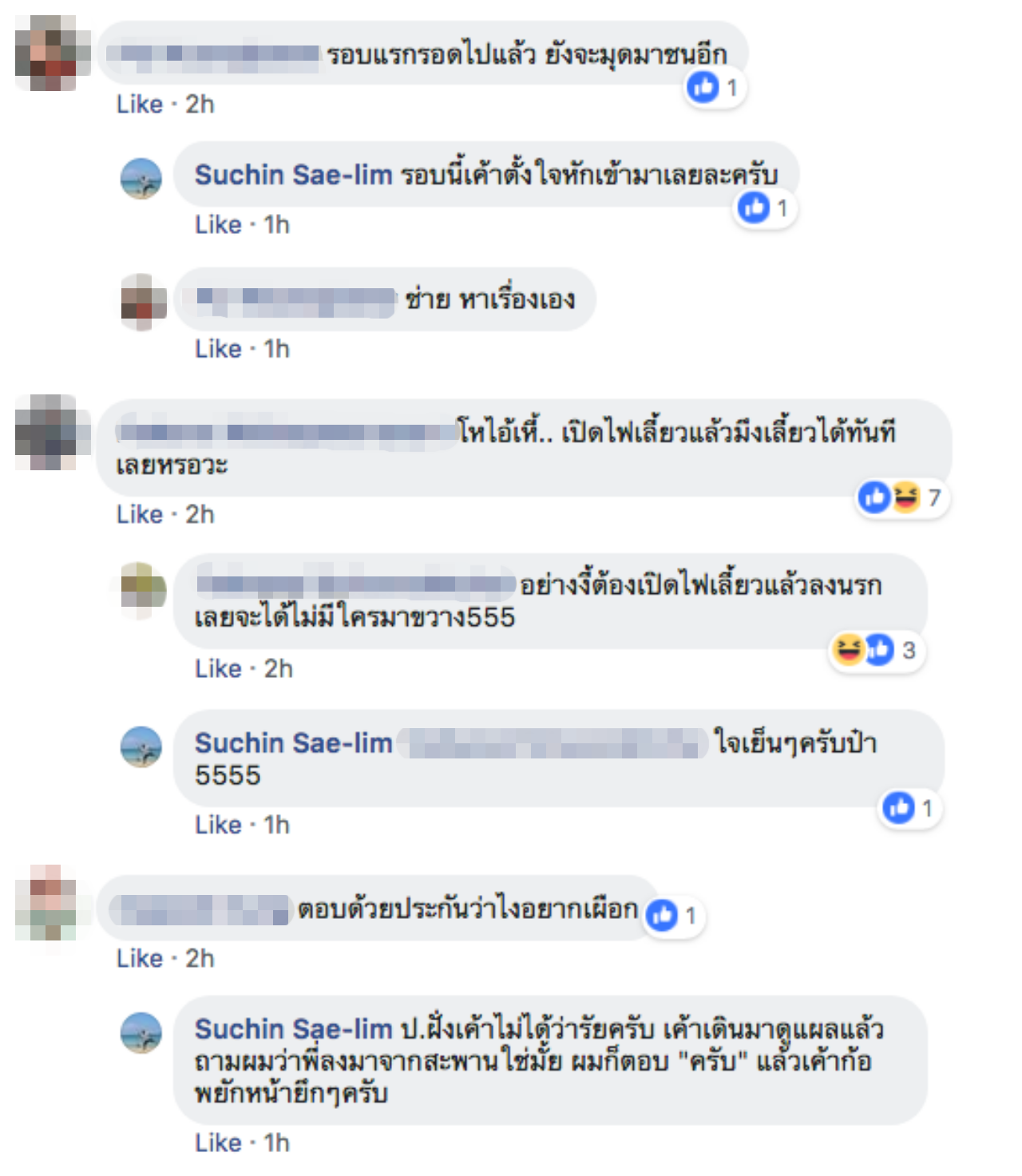Click the blurred tagged name in Suchin's 5555 reply
This screenshot has height=1176, width=1022.
pos(553,743)
